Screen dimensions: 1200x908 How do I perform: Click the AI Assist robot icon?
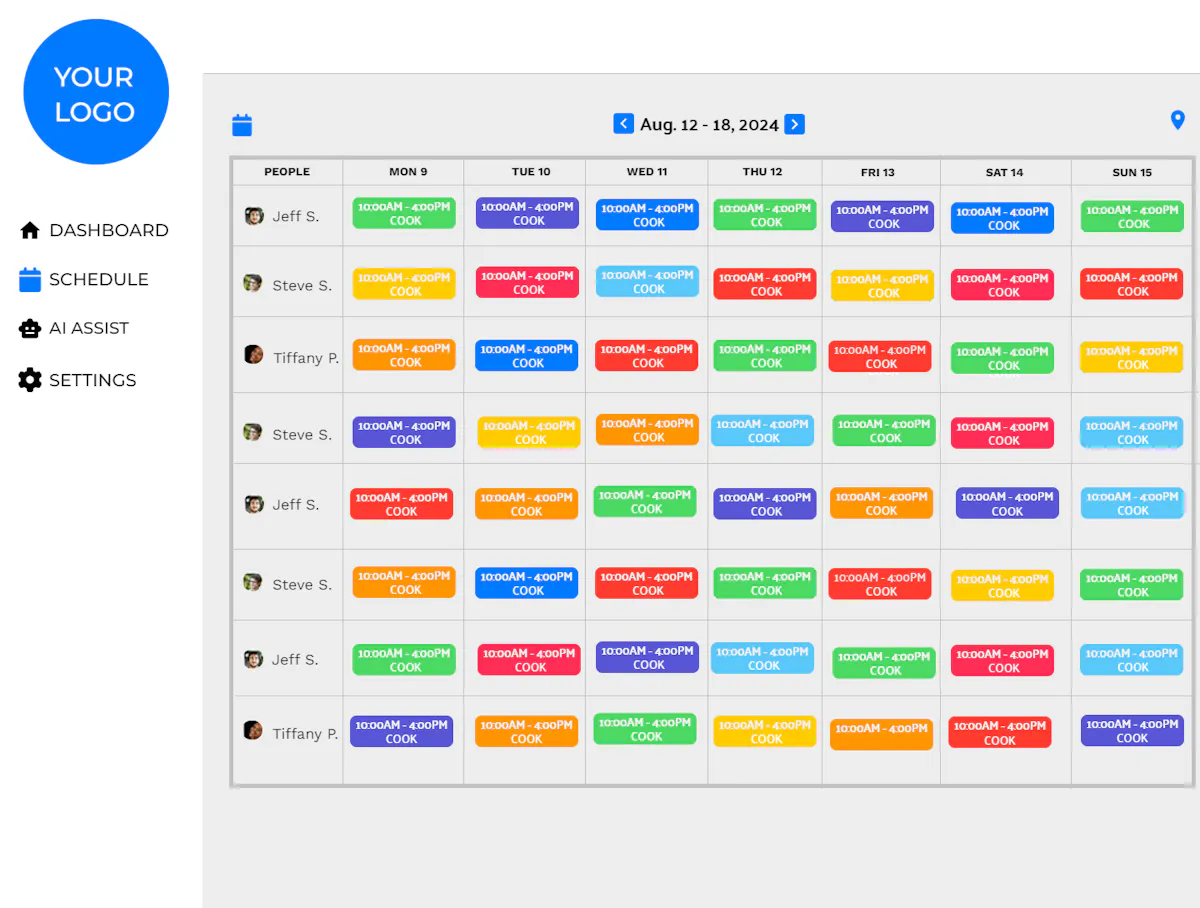[x=30, y=328]
